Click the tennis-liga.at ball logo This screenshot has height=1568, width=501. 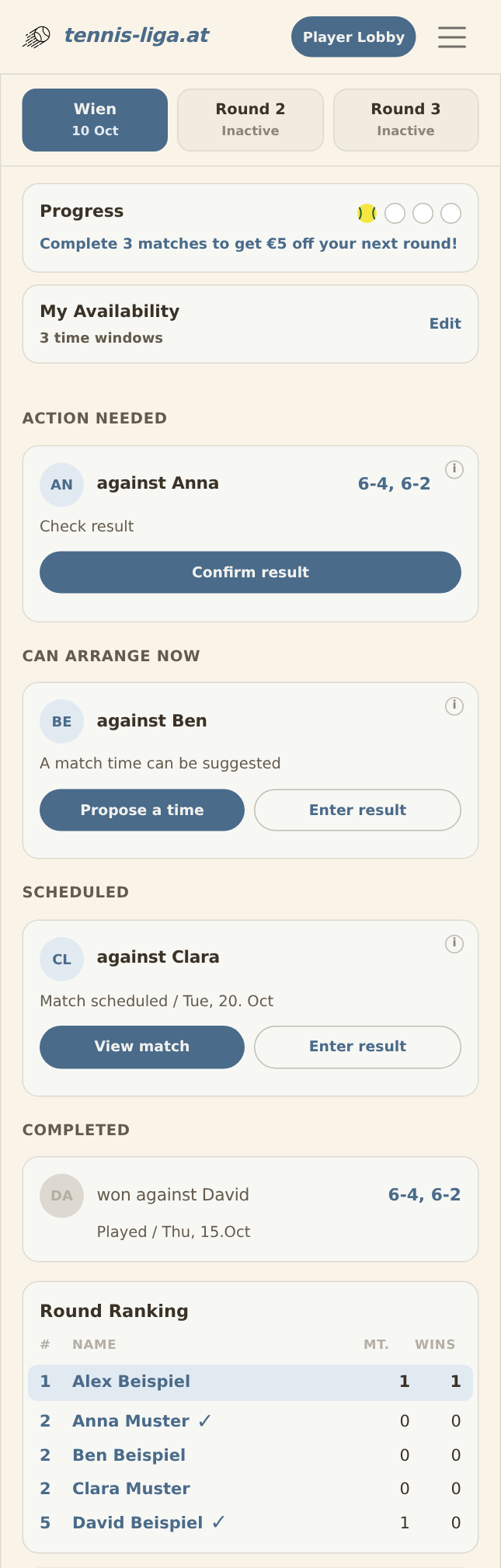point(36,37)
